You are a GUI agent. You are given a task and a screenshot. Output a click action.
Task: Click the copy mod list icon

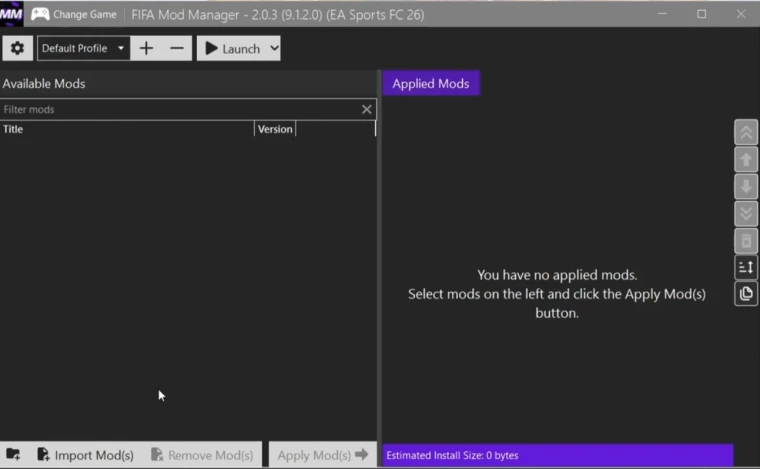pyautogui.click(x=746, y=294)
